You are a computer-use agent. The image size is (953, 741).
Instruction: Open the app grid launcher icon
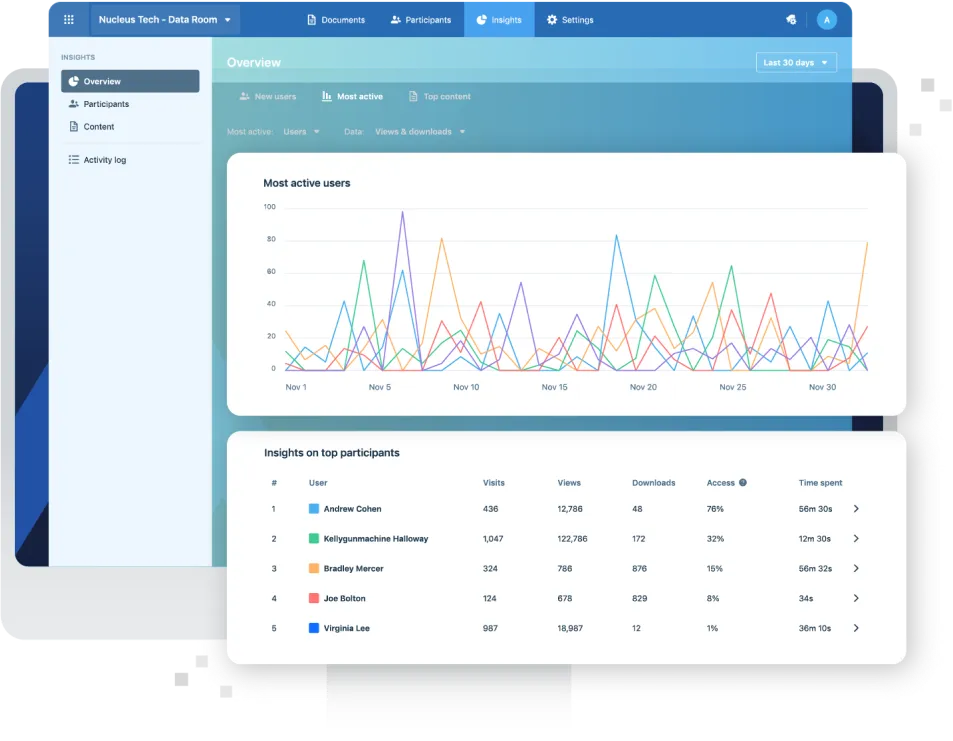[x=69, y=19]
